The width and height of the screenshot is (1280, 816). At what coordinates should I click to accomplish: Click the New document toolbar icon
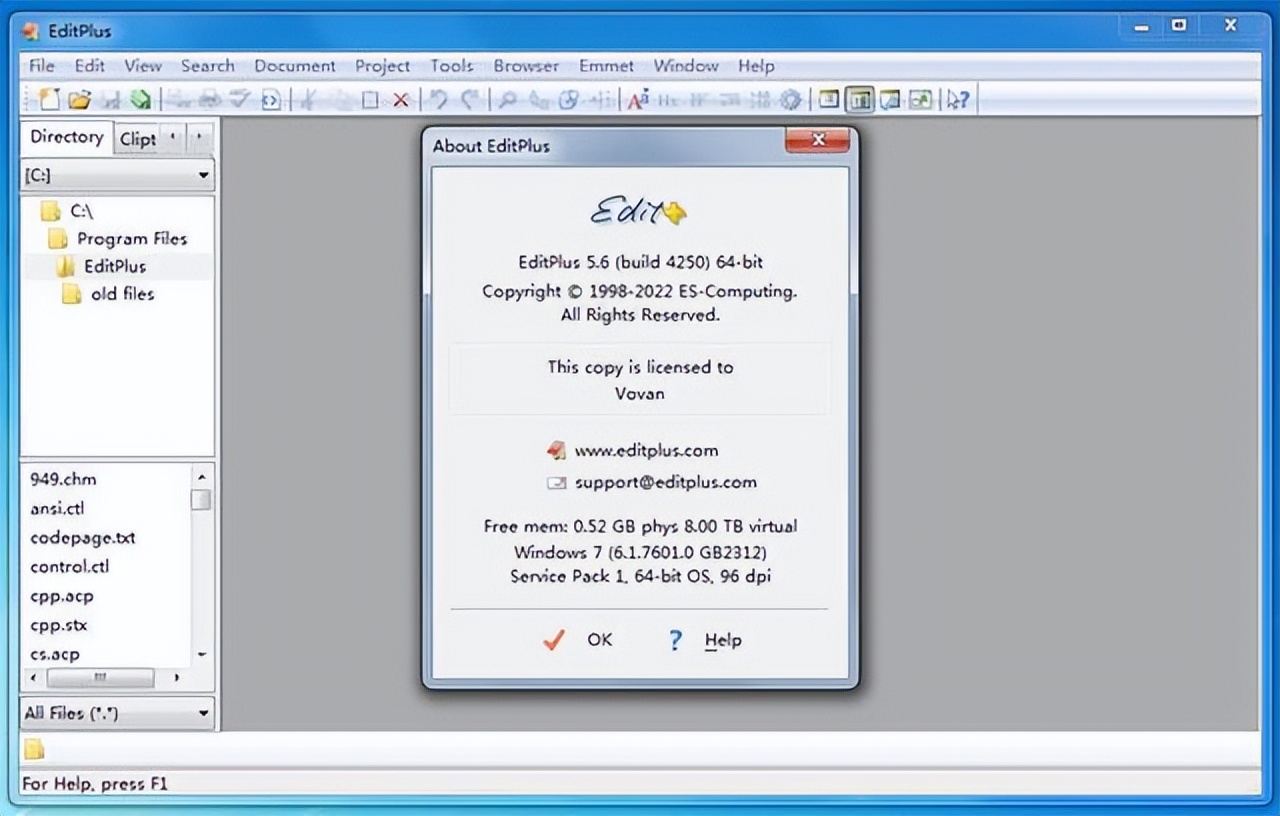49,99
